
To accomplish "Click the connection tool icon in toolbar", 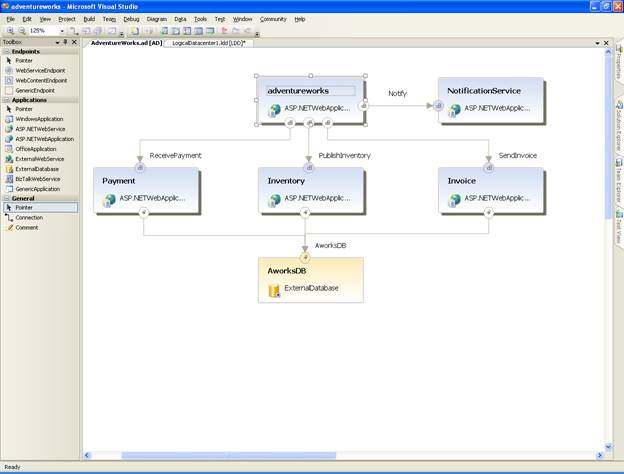I will click(73, 31).
